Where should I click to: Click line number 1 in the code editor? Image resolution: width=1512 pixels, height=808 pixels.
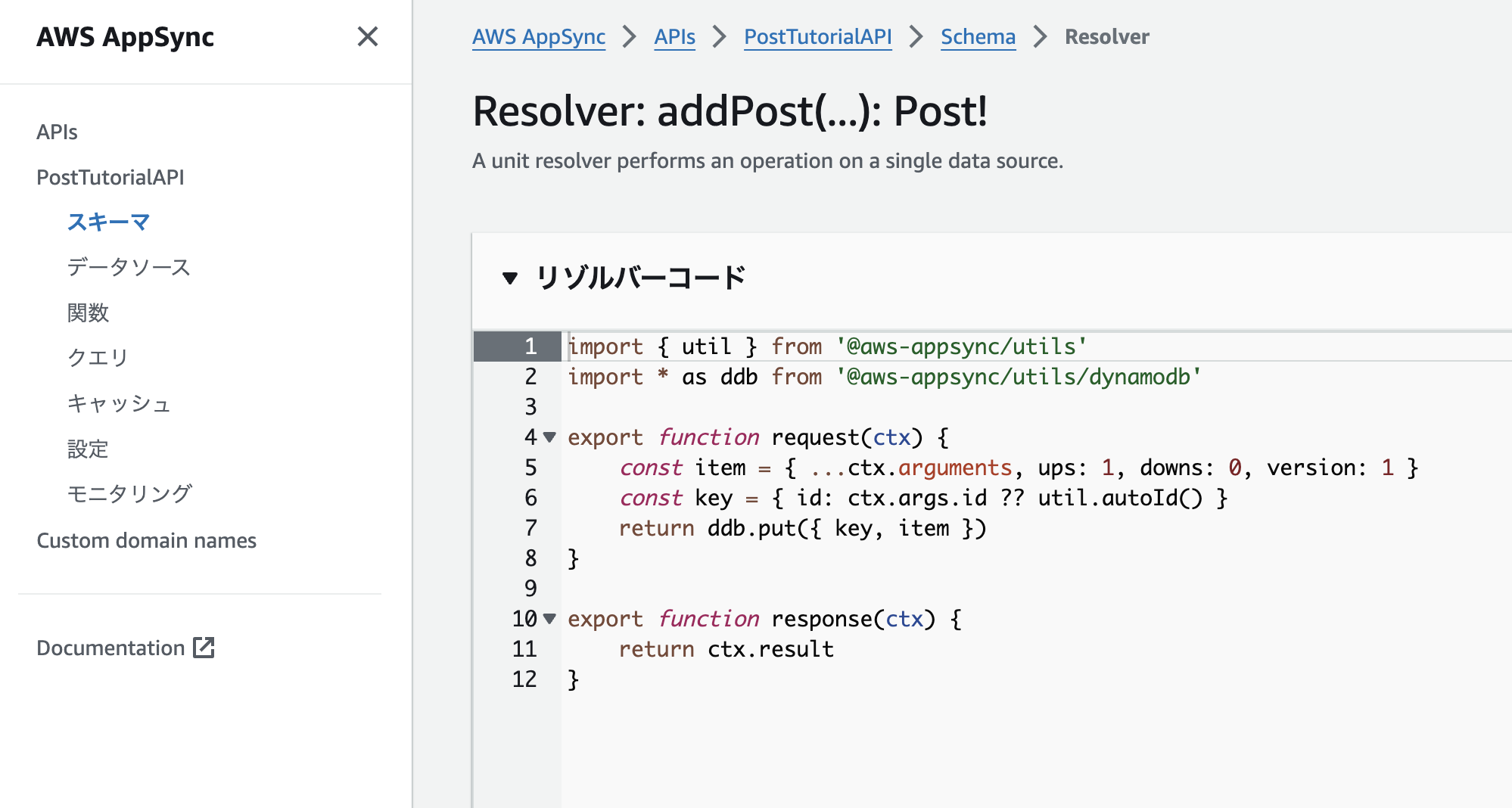tap(530, 346)
